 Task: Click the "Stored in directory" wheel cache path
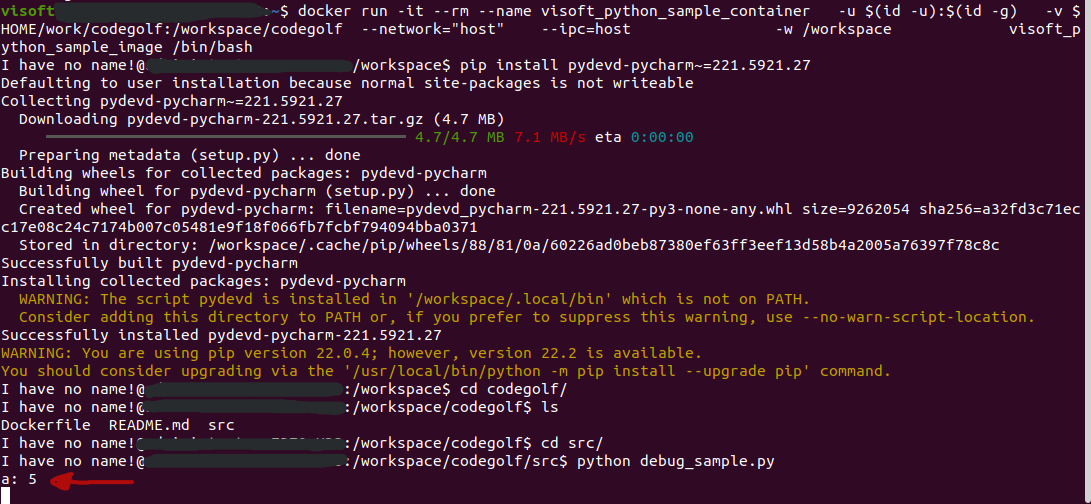[x=508, y=245]
